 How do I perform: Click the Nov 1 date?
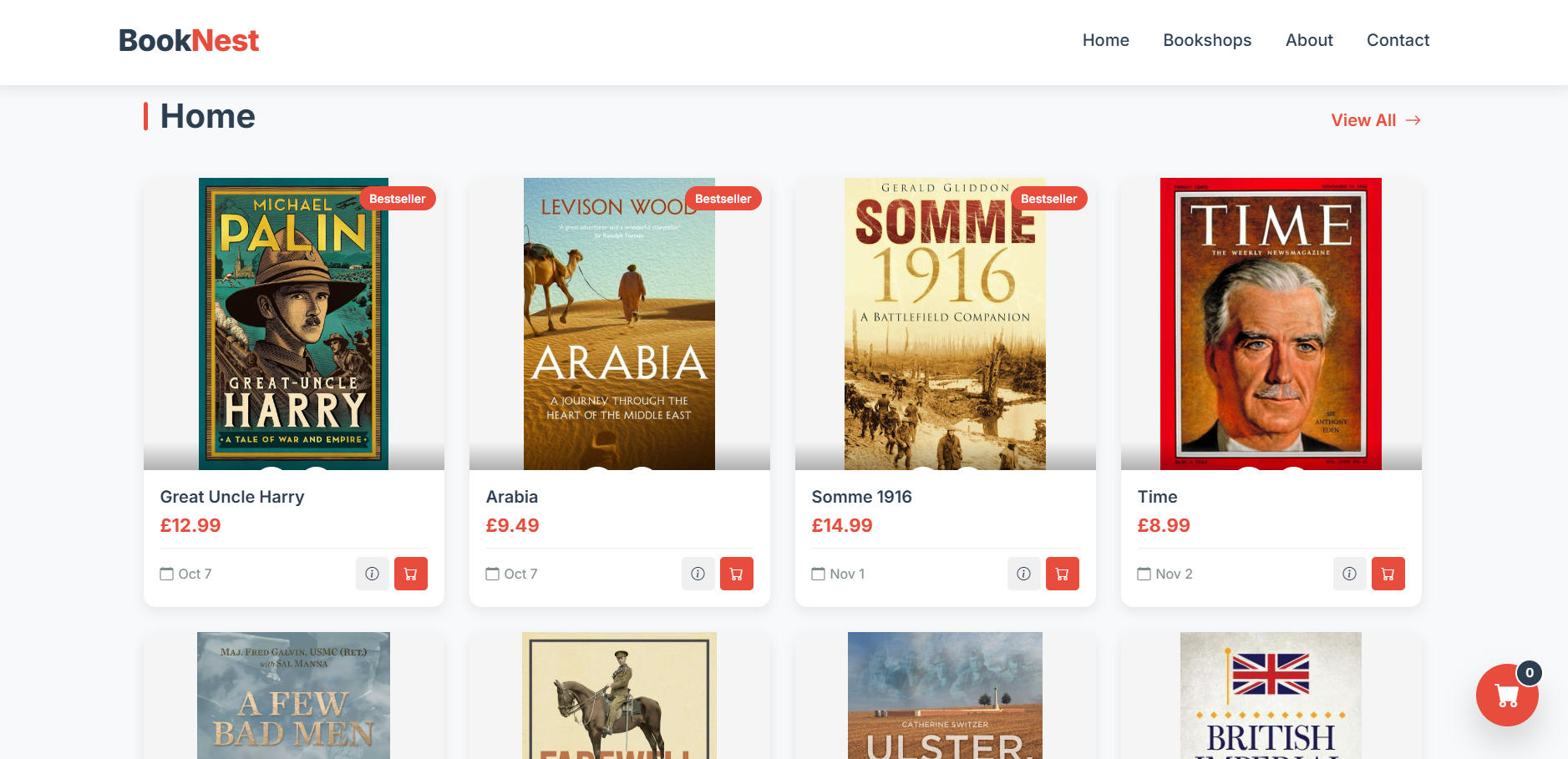[847, 574]
